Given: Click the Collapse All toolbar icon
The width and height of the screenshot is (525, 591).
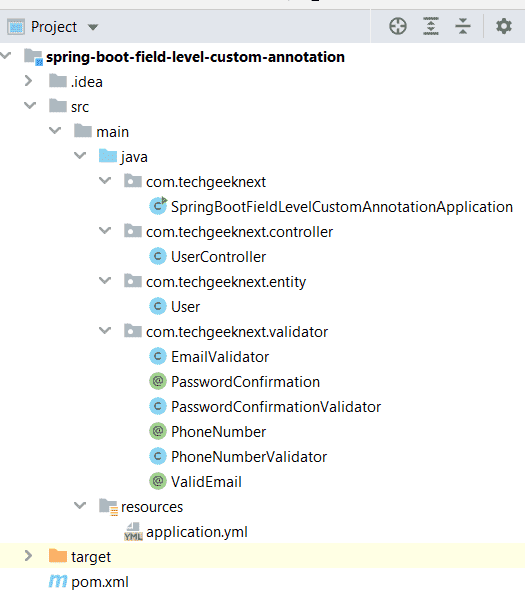Looking at the screenshot, I should tap(463, 26).
